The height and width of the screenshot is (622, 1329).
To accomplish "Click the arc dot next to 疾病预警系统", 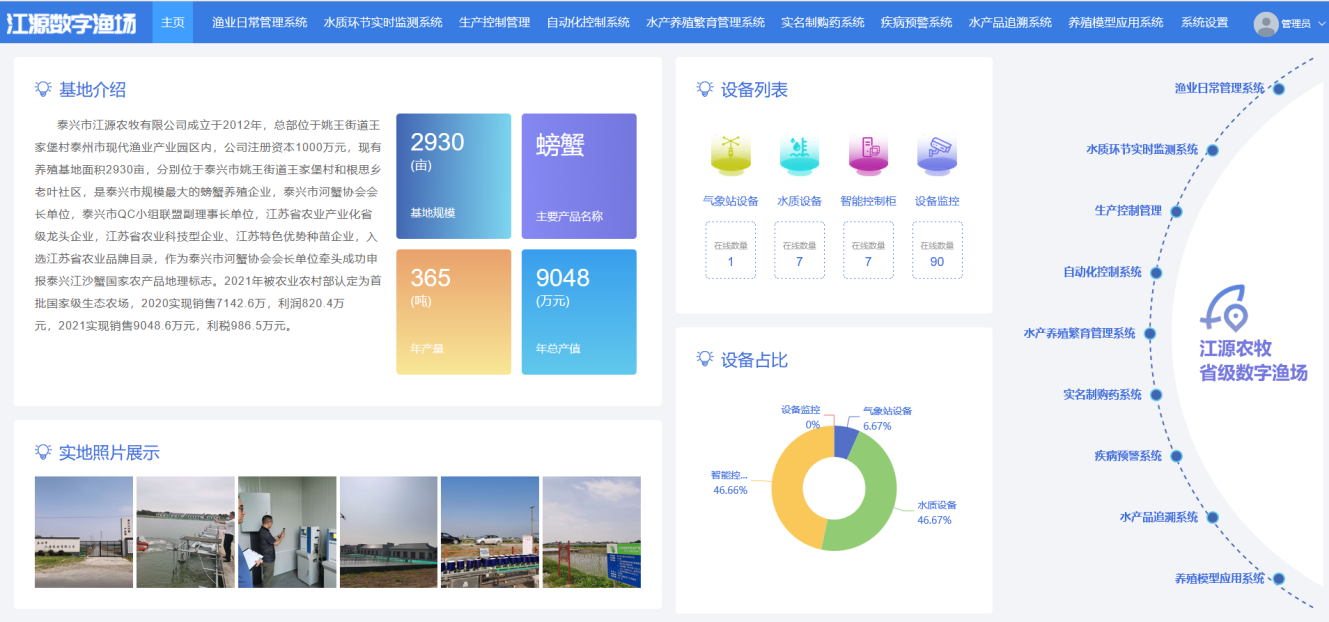I will pos(1176,456).
